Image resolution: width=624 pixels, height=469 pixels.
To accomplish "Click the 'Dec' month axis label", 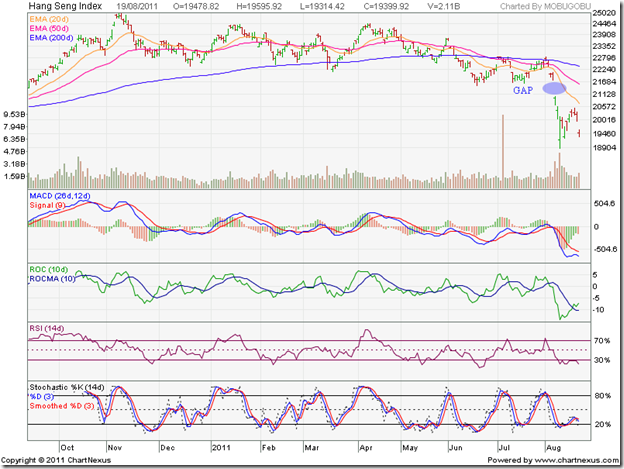I will click(x=168, y=448).
